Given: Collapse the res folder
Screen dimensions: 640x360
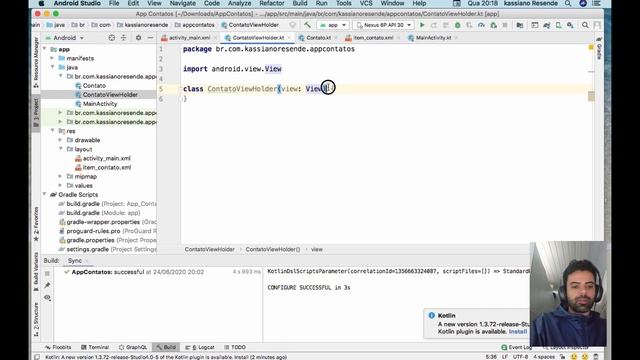Looking at the screenshot, I should tap(53, 131).
